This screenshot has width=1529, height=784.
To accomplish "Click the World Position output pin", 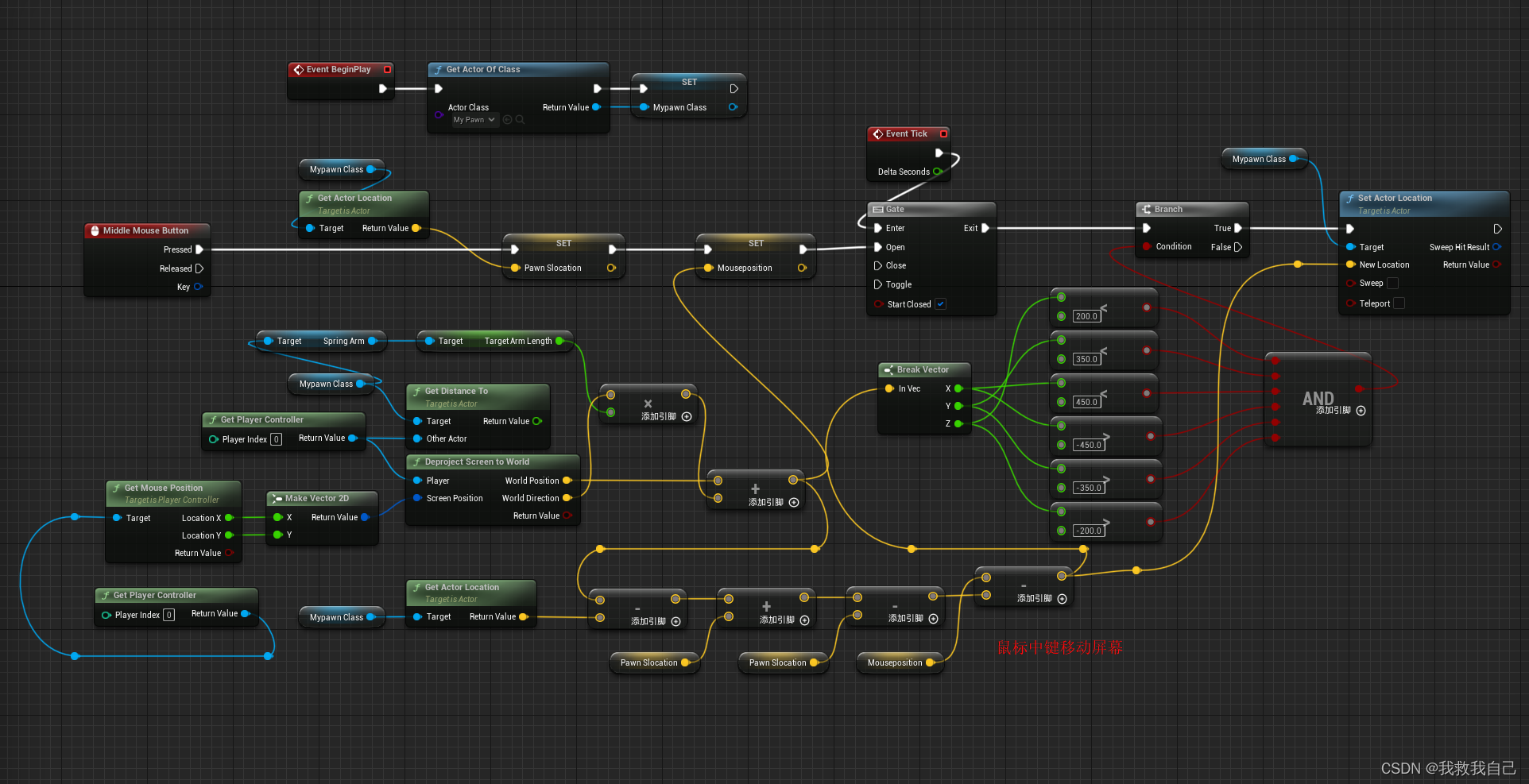I will [x=567, y=481].
